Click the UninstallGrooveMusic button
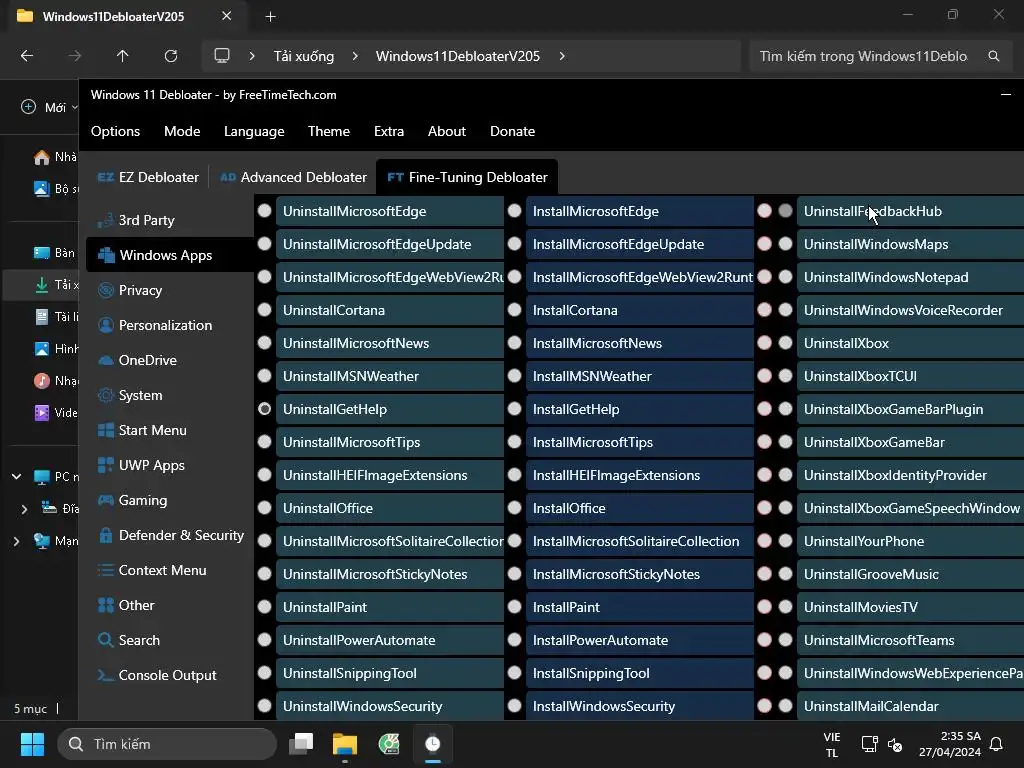The width and height of the screenshot is (1024, 768). [910, 574]
